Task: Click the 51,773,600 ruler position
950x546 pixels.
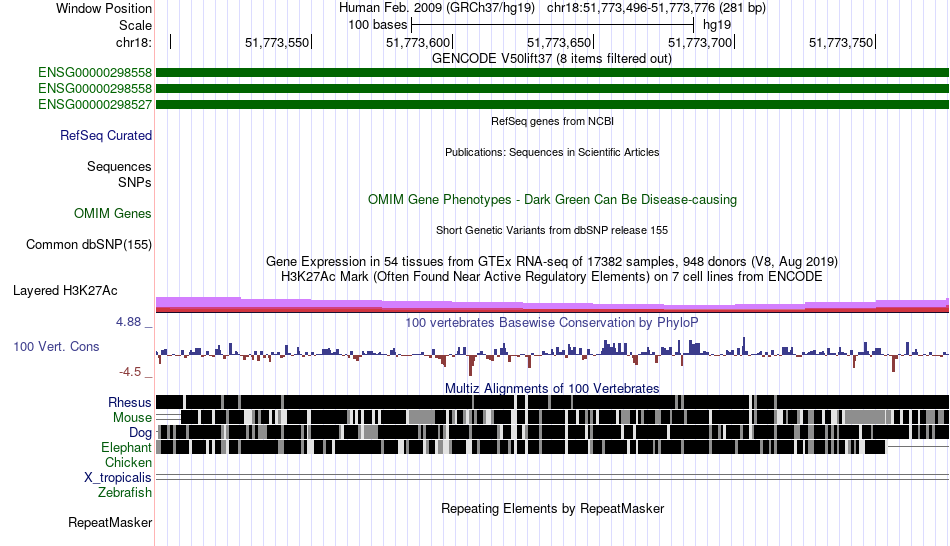Action: pyautogui.click(x=418, y=42)
